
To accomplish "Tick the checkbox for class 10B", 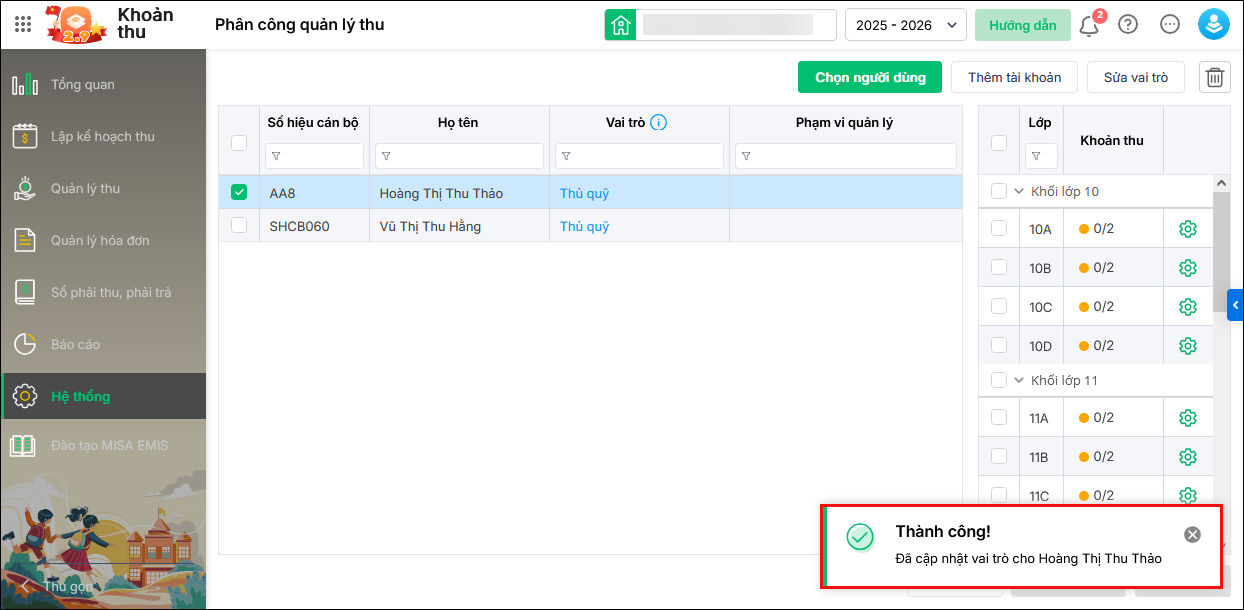I will (999, 267).
